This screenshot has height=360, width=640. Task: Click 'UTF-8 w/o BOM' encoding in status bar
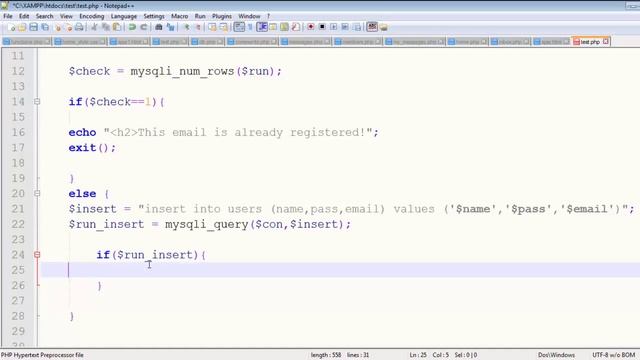click(x=613, y=355)
